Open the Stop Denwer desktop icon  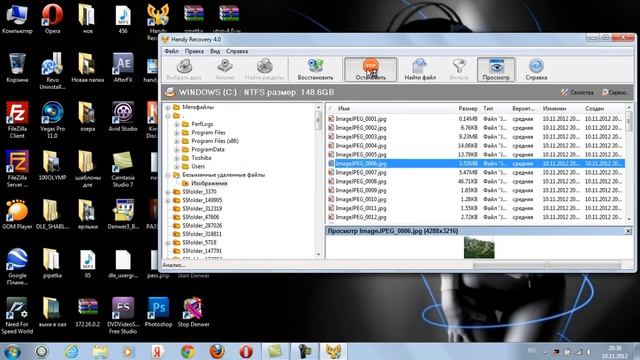[193, 312]
